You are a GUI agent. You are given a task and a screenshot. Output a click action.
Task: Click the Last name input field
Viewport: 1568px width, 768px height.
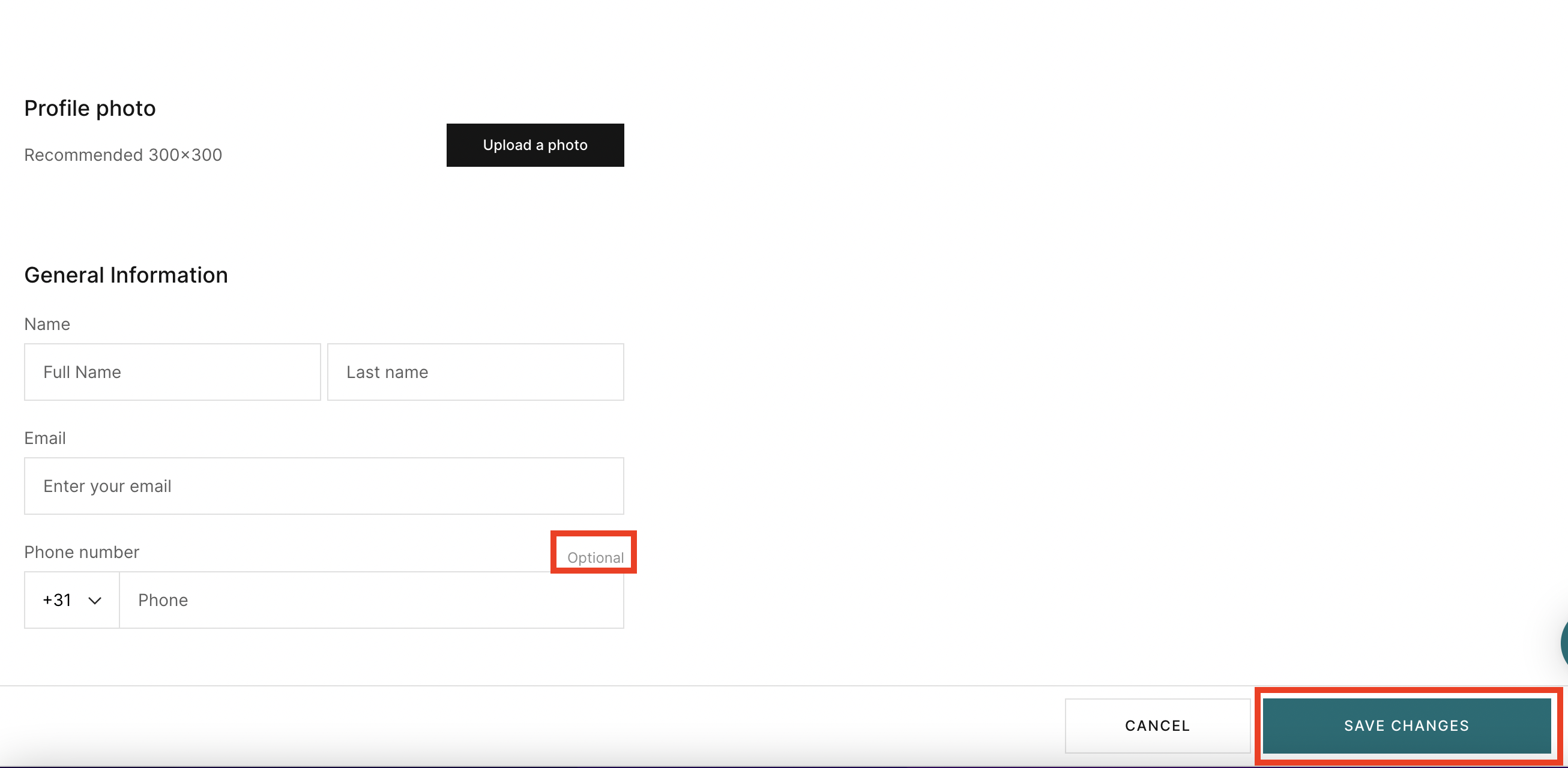475,372
